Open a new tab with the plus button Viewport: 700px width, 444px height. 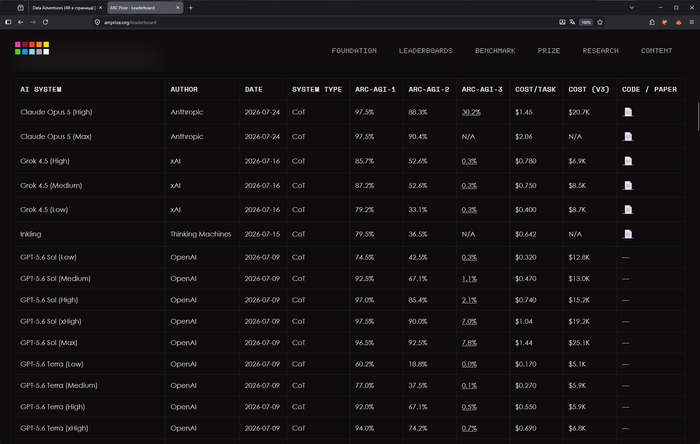coord(191,8)
